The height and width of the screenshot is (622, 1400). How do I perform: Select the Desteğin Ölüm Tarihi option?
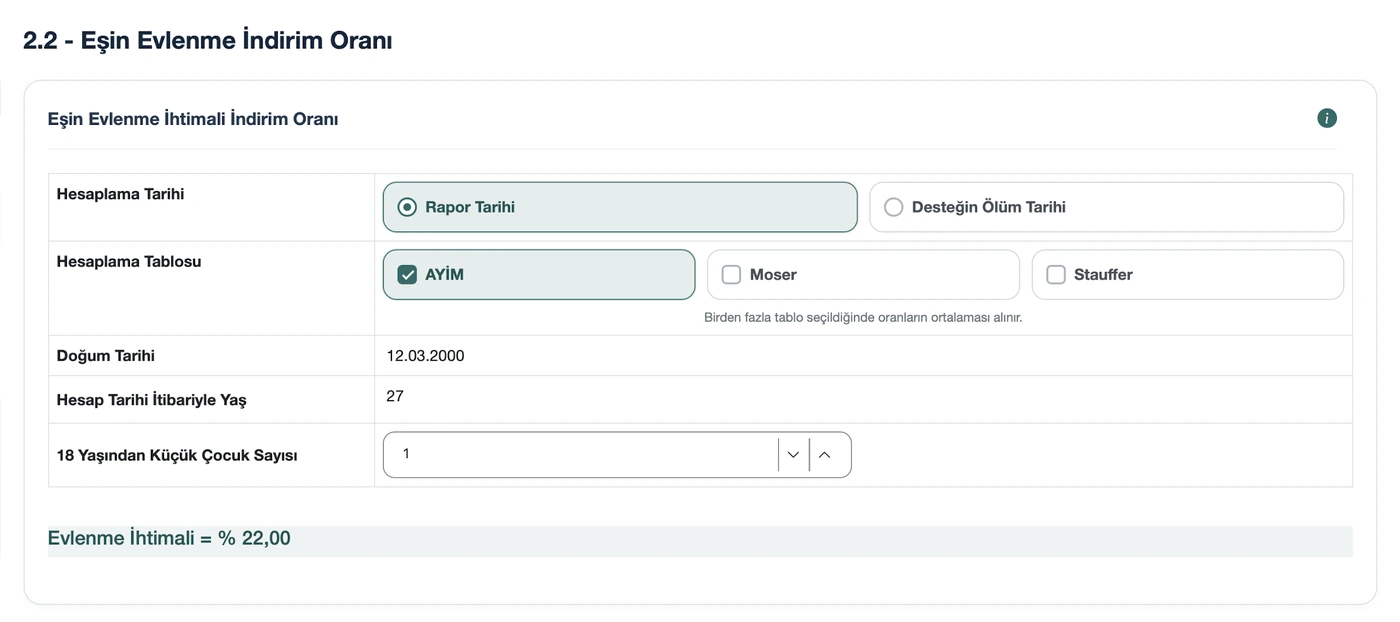coord(1106,207)
